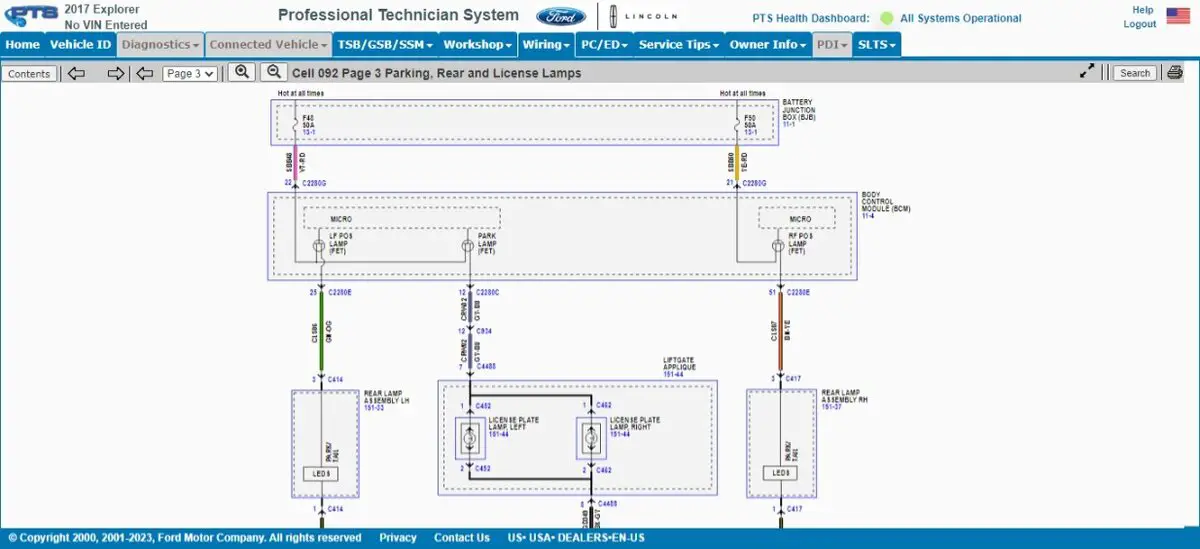
Task: Click the LEDs box in rear lamp RH
Action: (x=780, y=473)
